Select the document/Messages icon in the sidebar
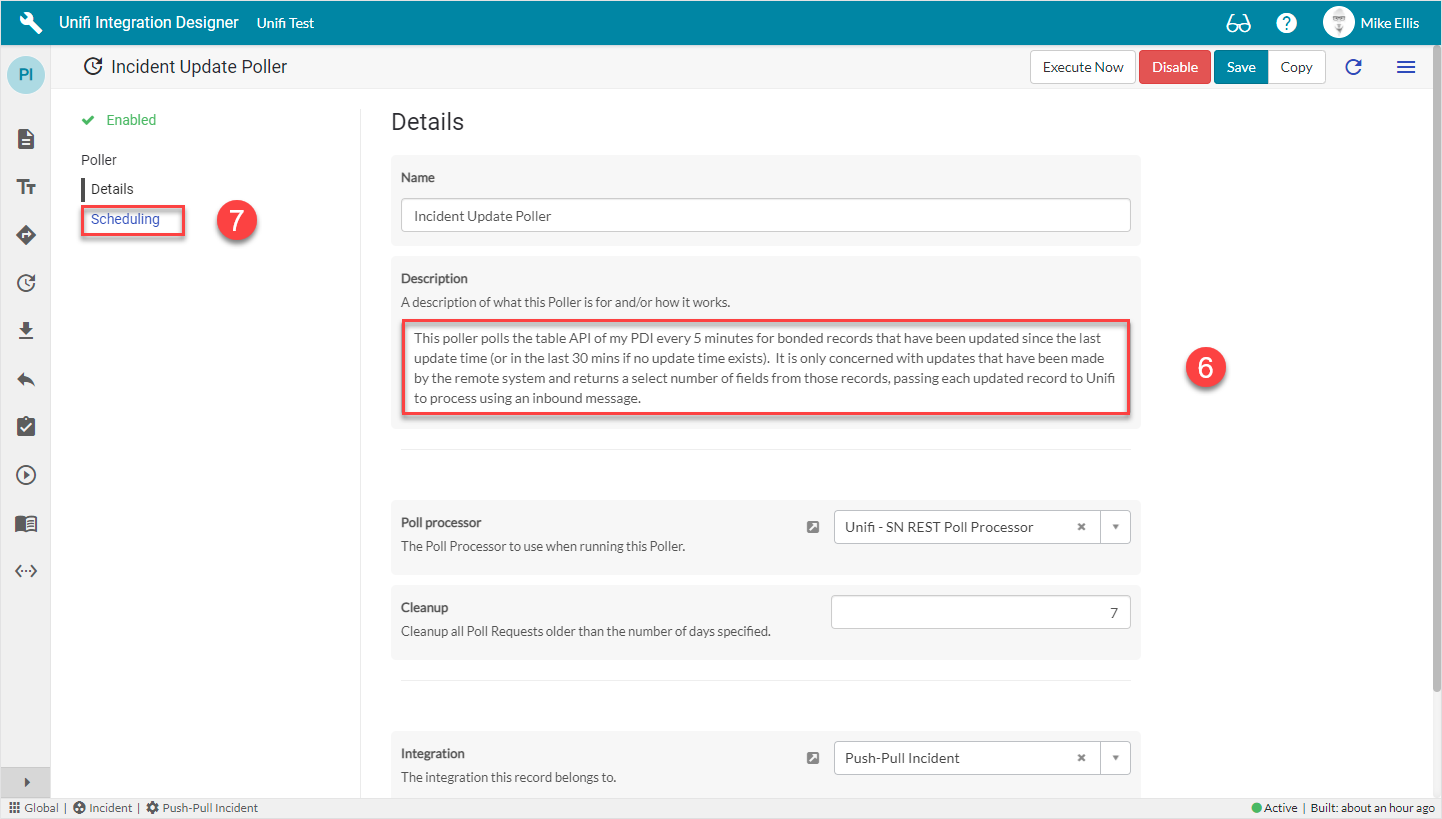The image size is (1442, 819). [25, 139]
